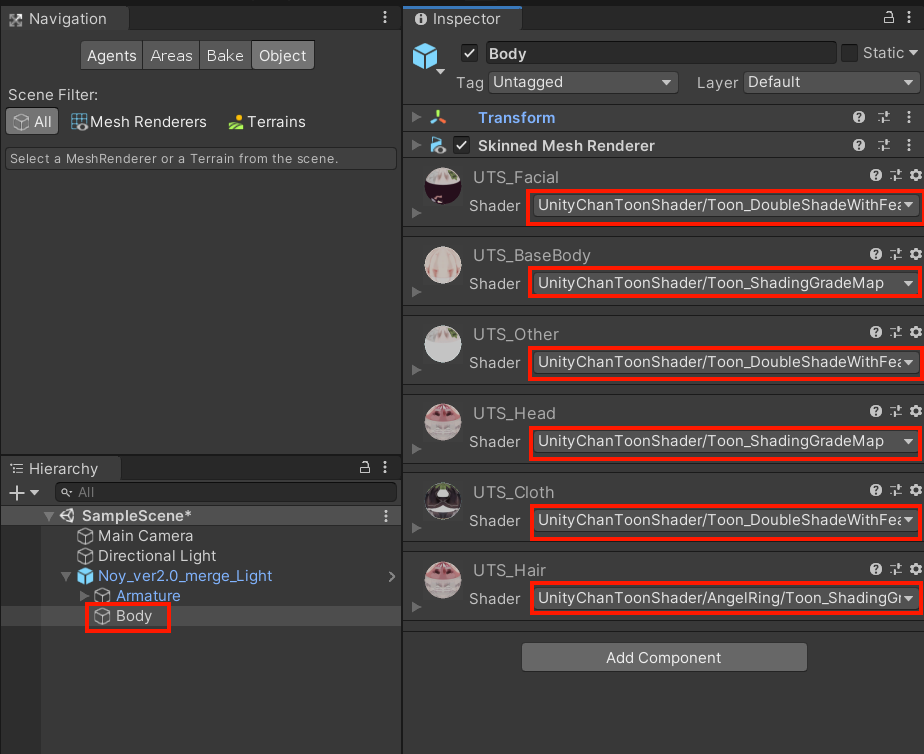
Task: Select the All scene filter
Action: coord(32,121)
